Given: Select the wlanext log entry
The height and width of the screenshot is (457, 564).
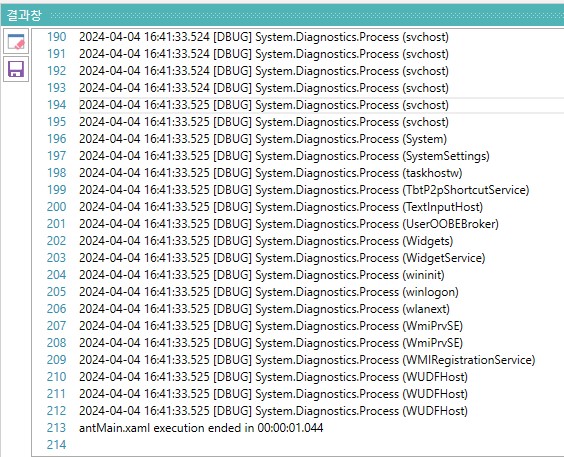Looking at the screenshot, I should click(x=264, y=309).
